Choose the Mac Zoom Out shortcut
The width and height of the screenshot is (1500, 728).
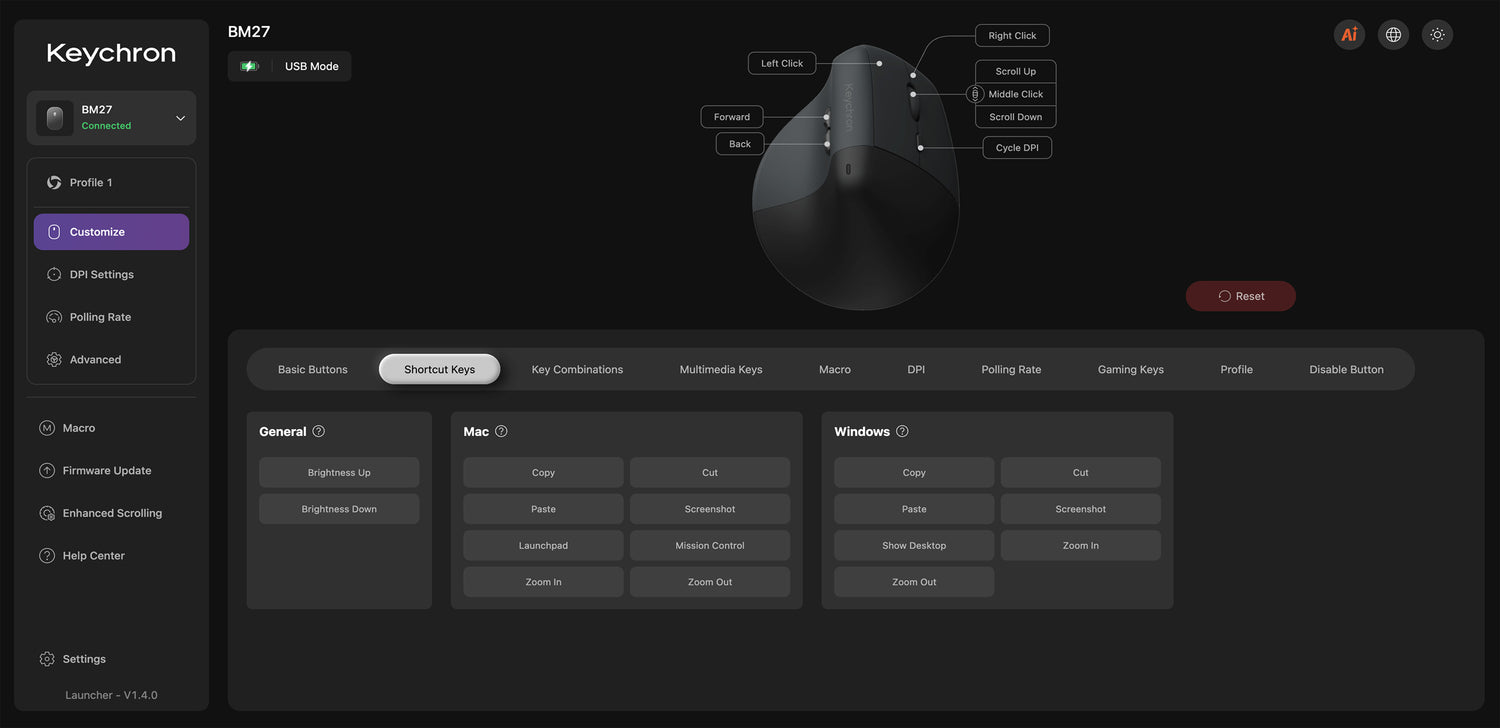tap(710, 582)
